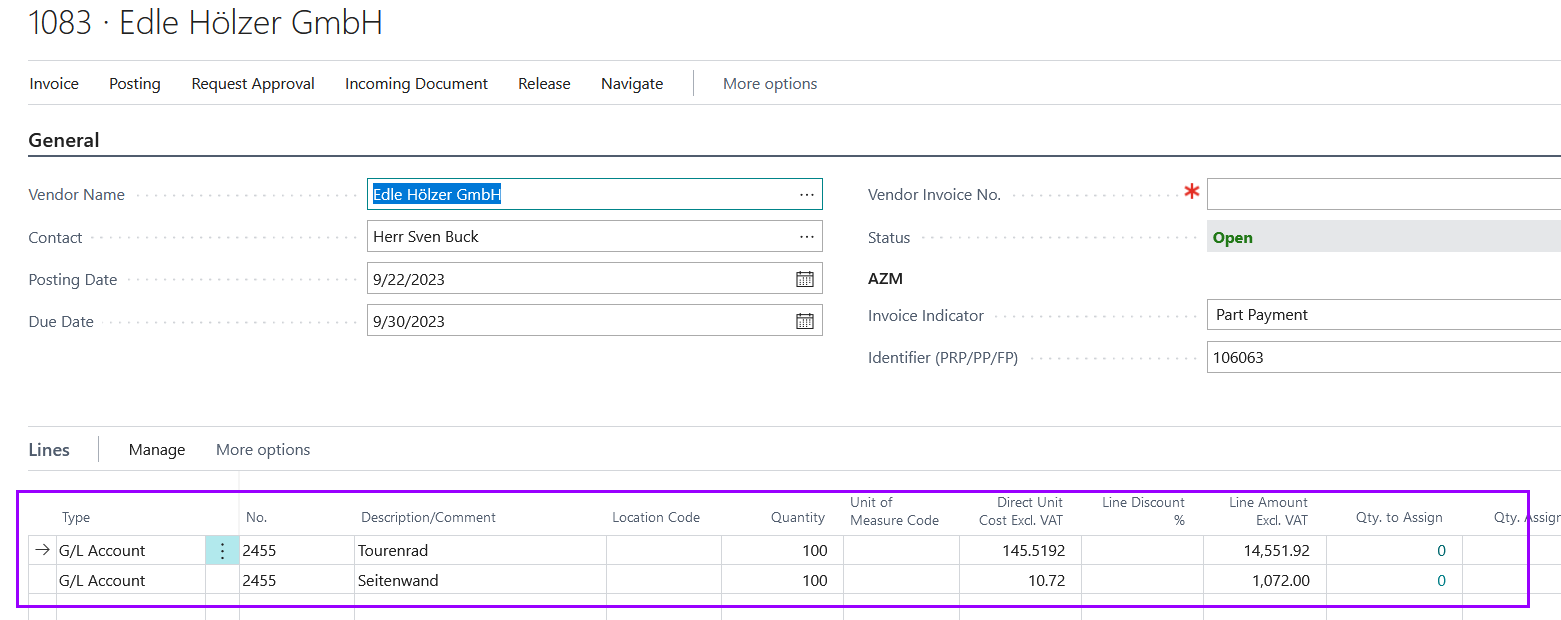Screen dimensions: 1561x620
Task: Click Description/Comment column header
Action: 428,518
